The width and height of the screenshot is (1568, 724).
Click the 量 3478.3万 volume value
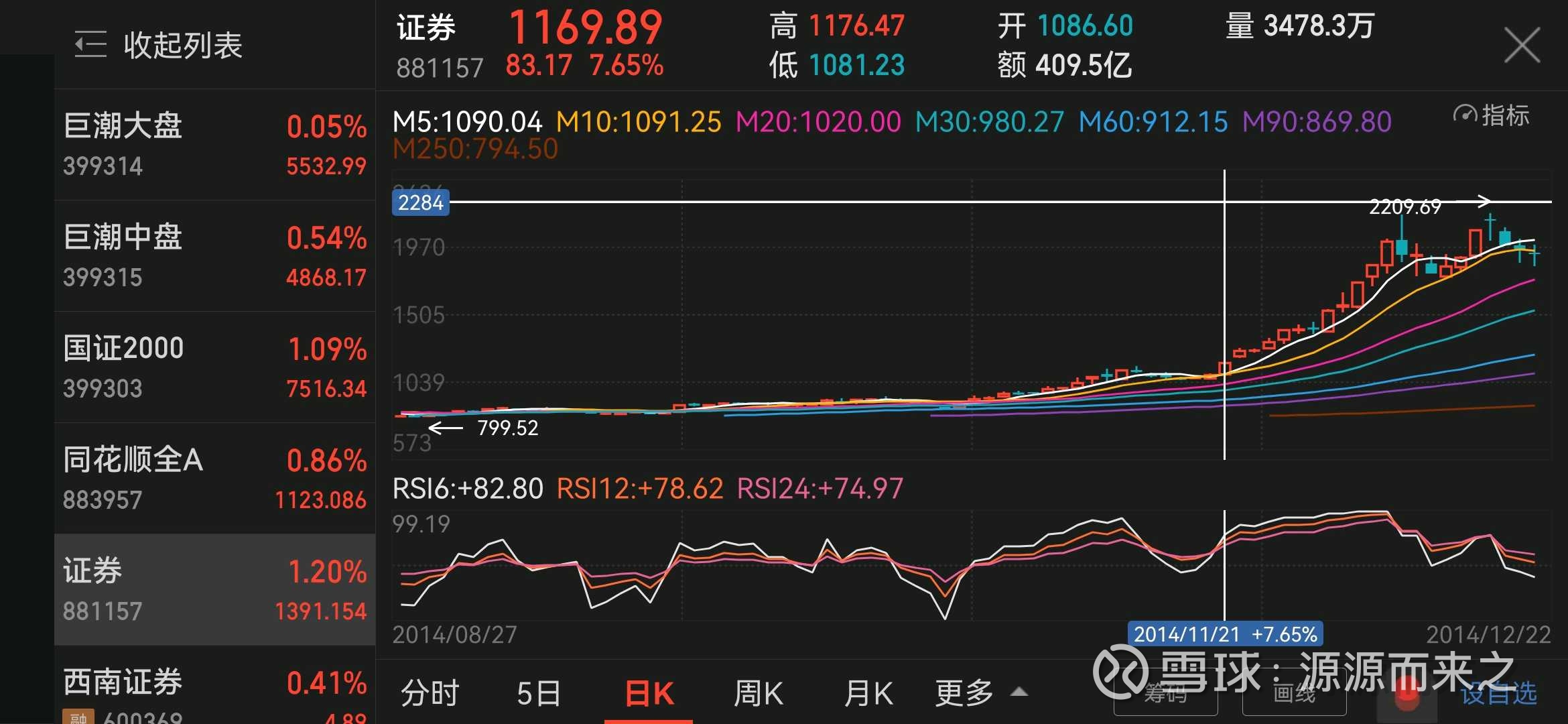point(1300,26)
